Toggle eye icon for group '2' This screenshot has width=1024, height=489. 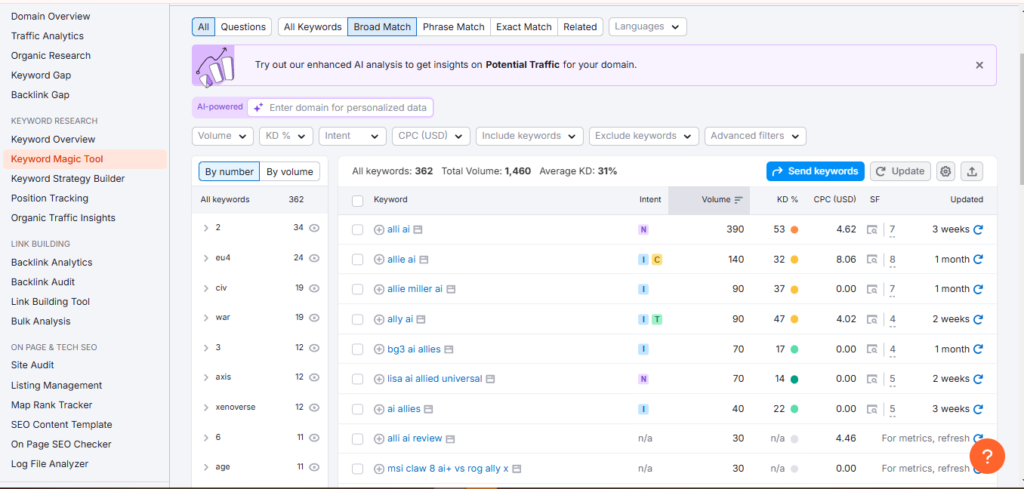[314, 228]
